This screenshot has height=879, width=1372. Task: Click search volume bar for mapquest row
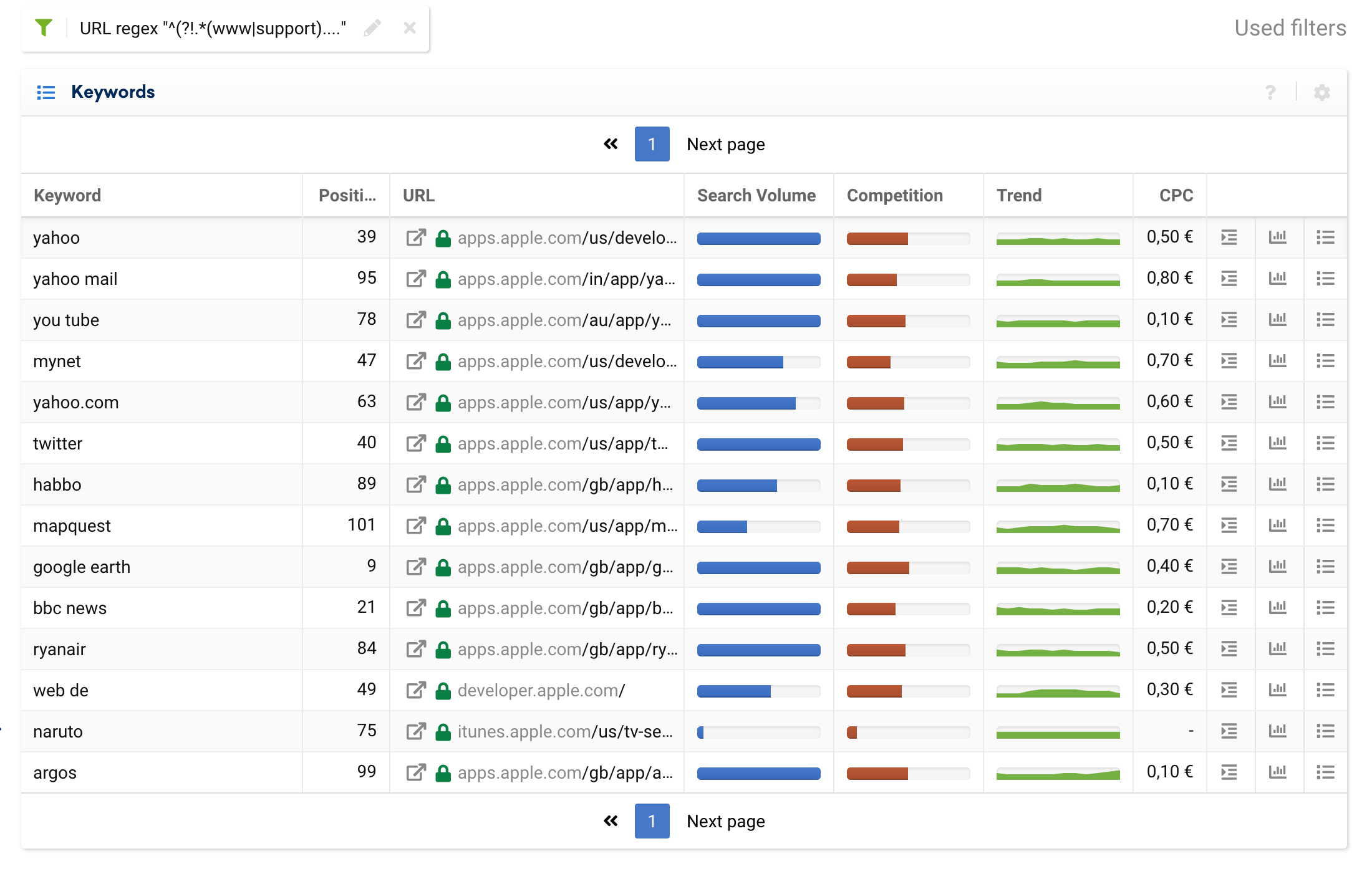(758, 527)
